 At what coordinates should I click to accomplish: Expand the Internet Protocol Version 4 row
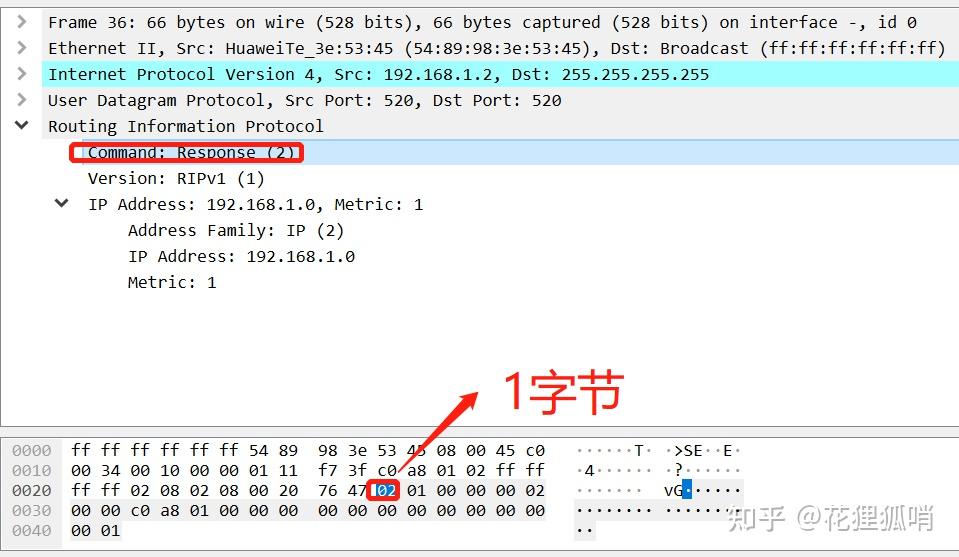pyautogui.click(x=22, y=74)
